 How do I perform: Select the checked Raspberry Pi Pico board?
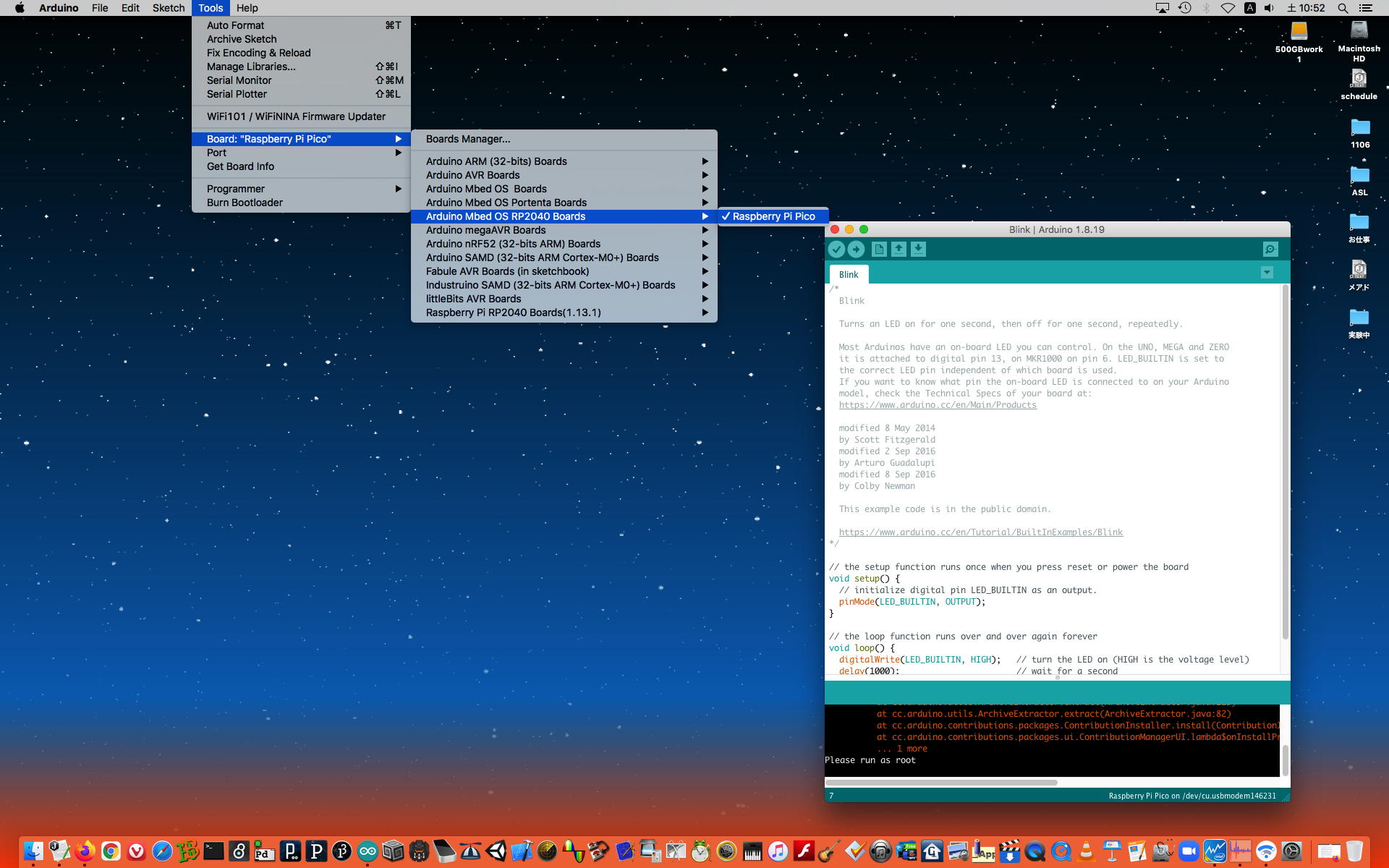pos(773,216)
